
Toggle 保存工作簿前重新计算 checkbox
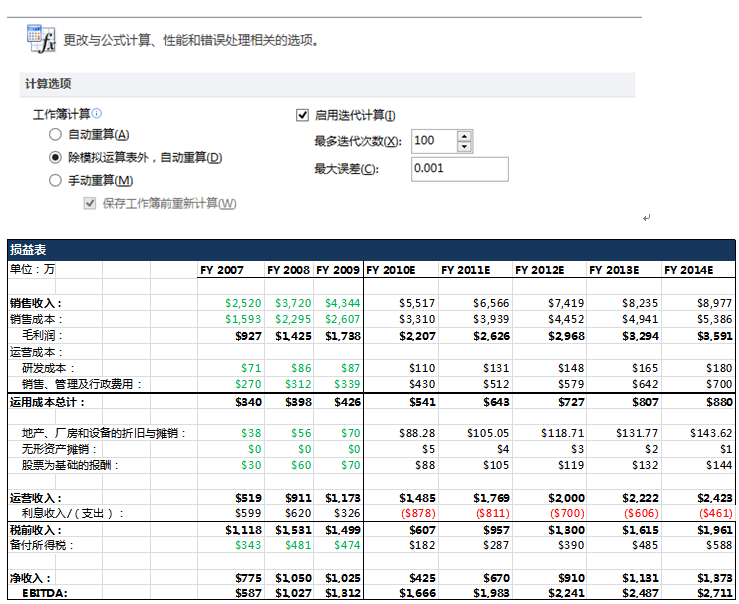pos(91,204)
